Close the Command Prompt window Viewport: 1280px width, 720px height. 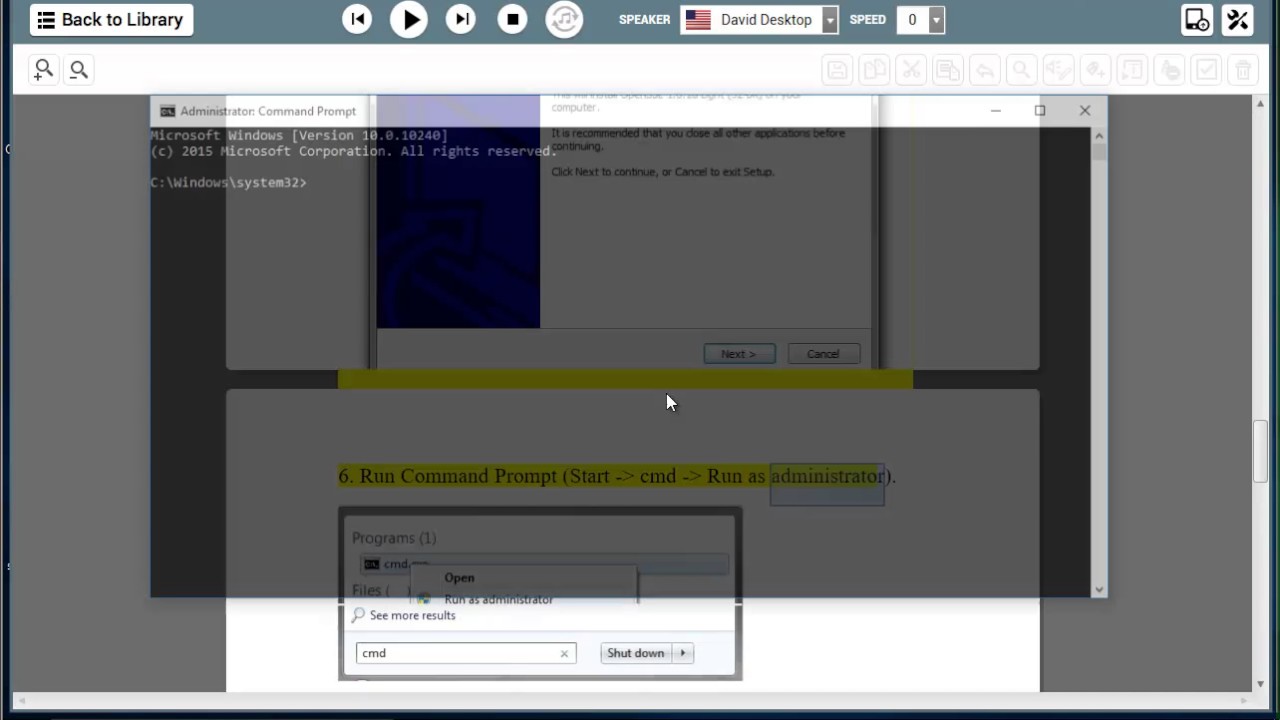[1085, 110]
